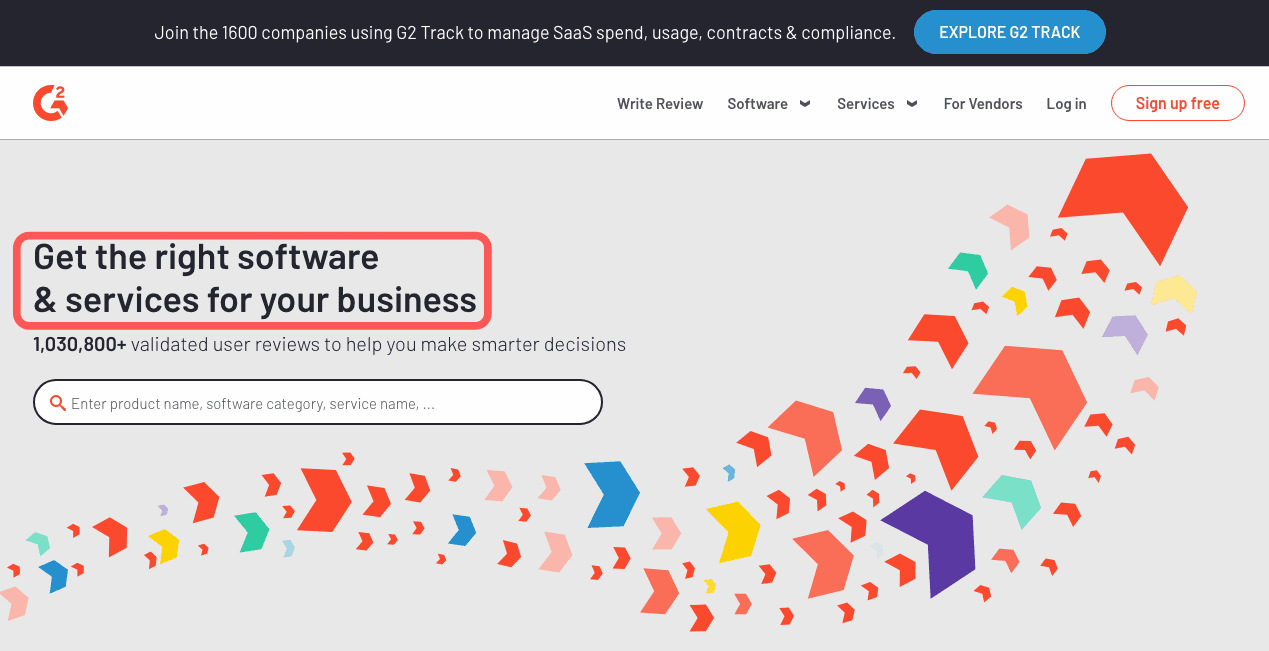Click the G2 Track announcement banner text
Screen dimensions: 1269x651
point(525,32)
